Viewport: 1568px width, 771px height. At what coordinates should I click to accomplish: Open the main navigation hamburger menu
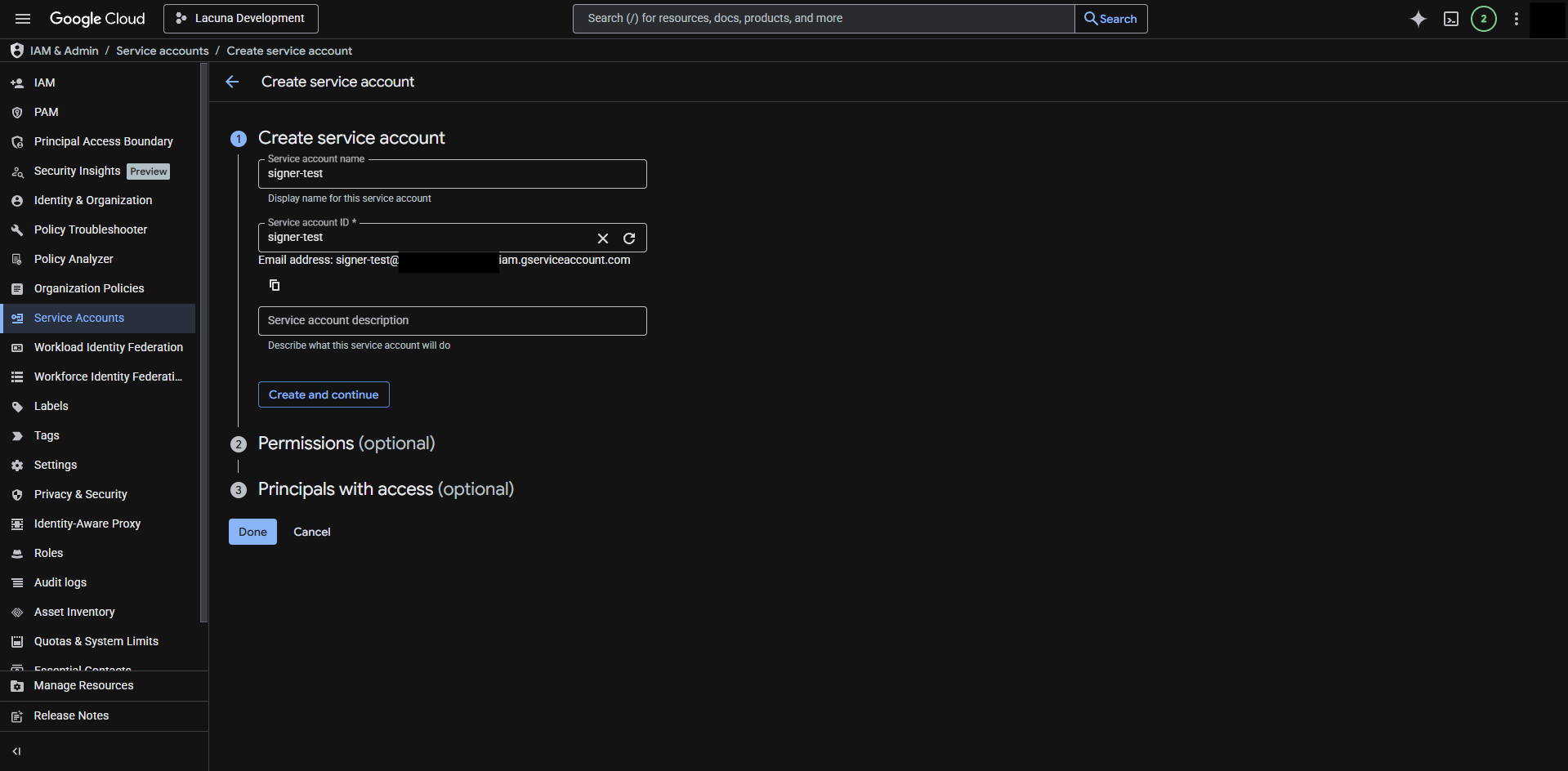tap(23, 19)
